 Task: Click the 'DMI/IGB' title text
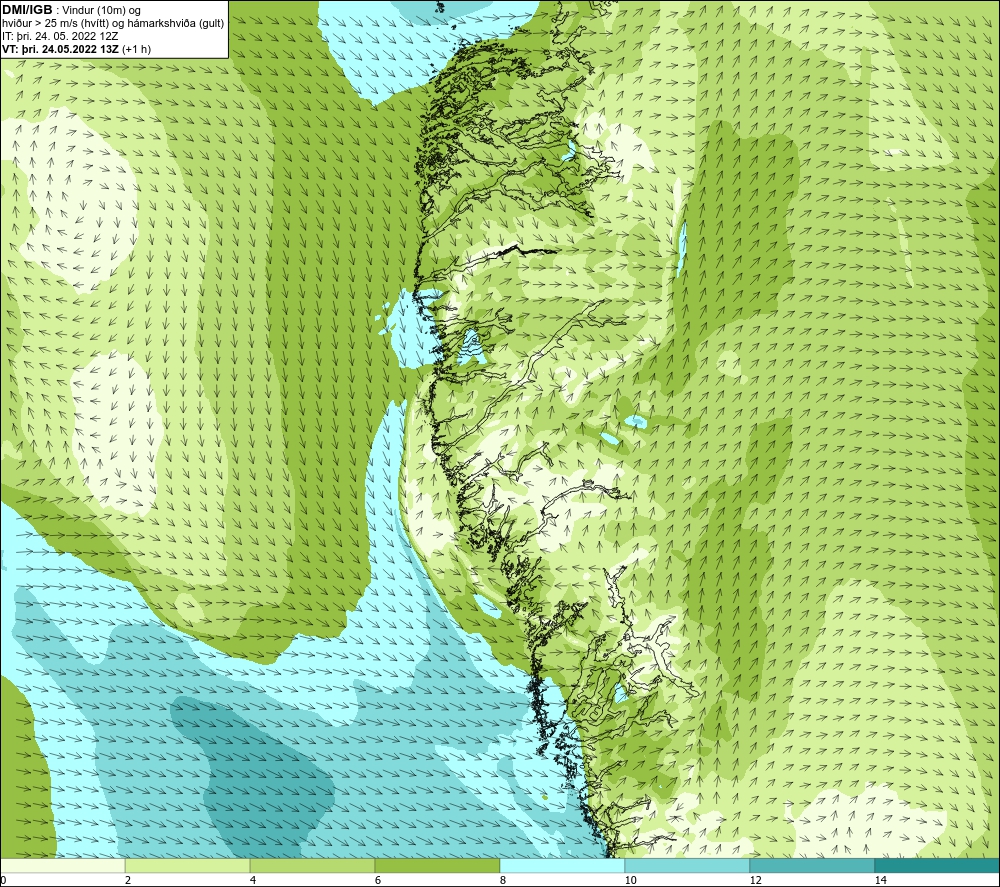[27, 10]
